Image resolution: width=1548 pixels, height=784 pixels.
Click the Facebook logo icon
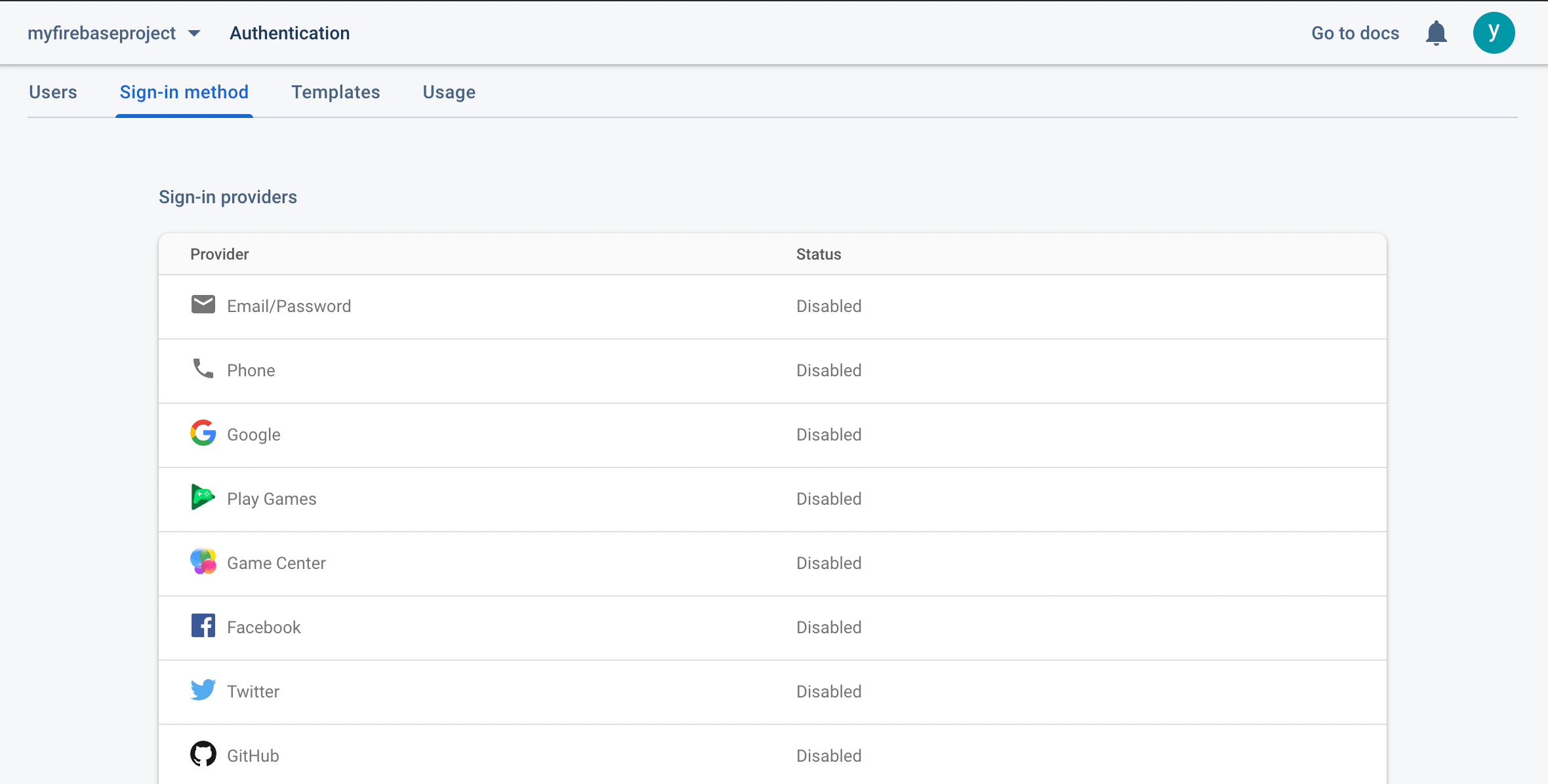tap(203, 626)
